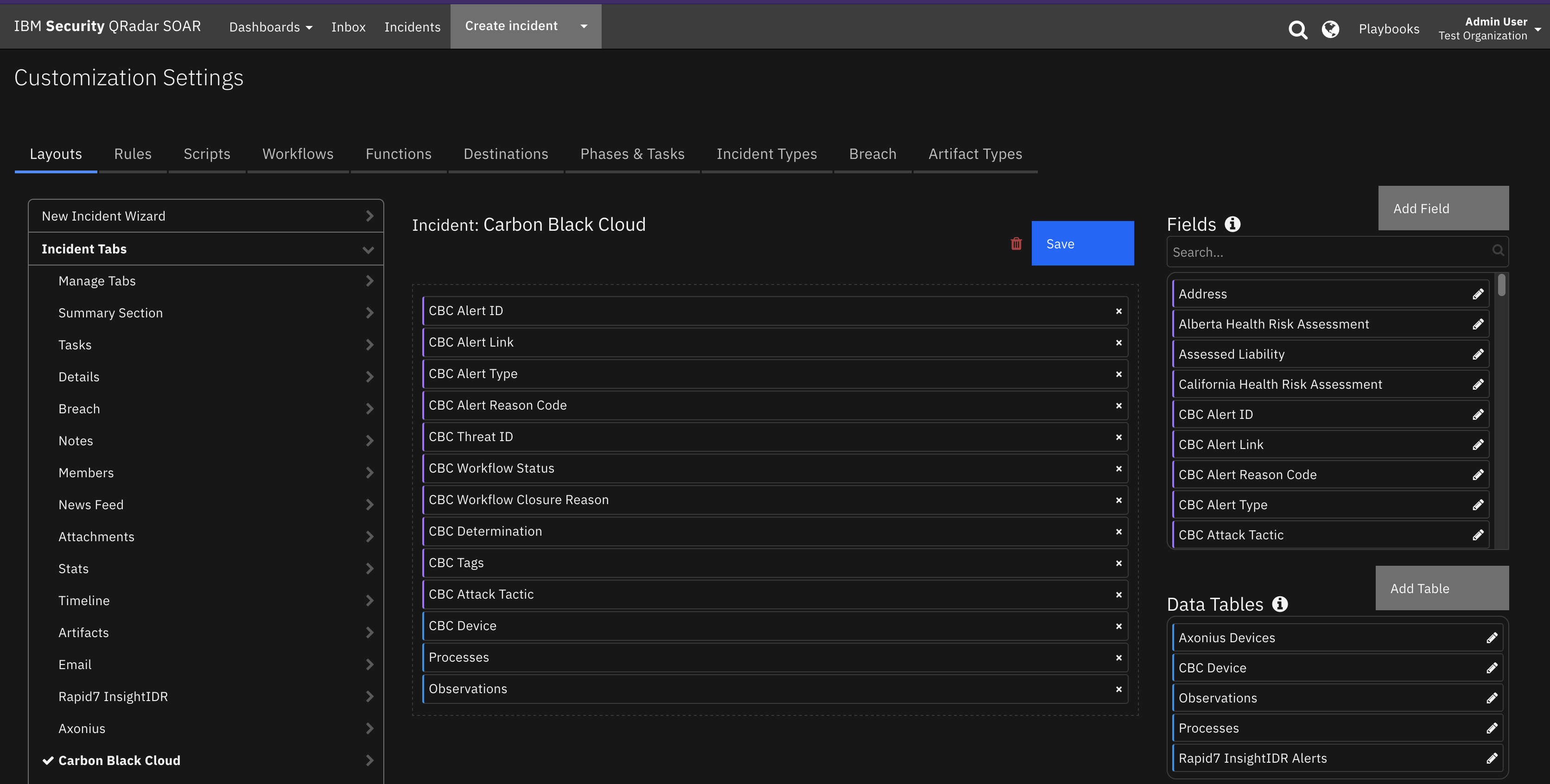The height and width of the screenshot is (784, 1550).
Task: Edit Alberta Health Risk Assessment field
Action: [1478, 324]
